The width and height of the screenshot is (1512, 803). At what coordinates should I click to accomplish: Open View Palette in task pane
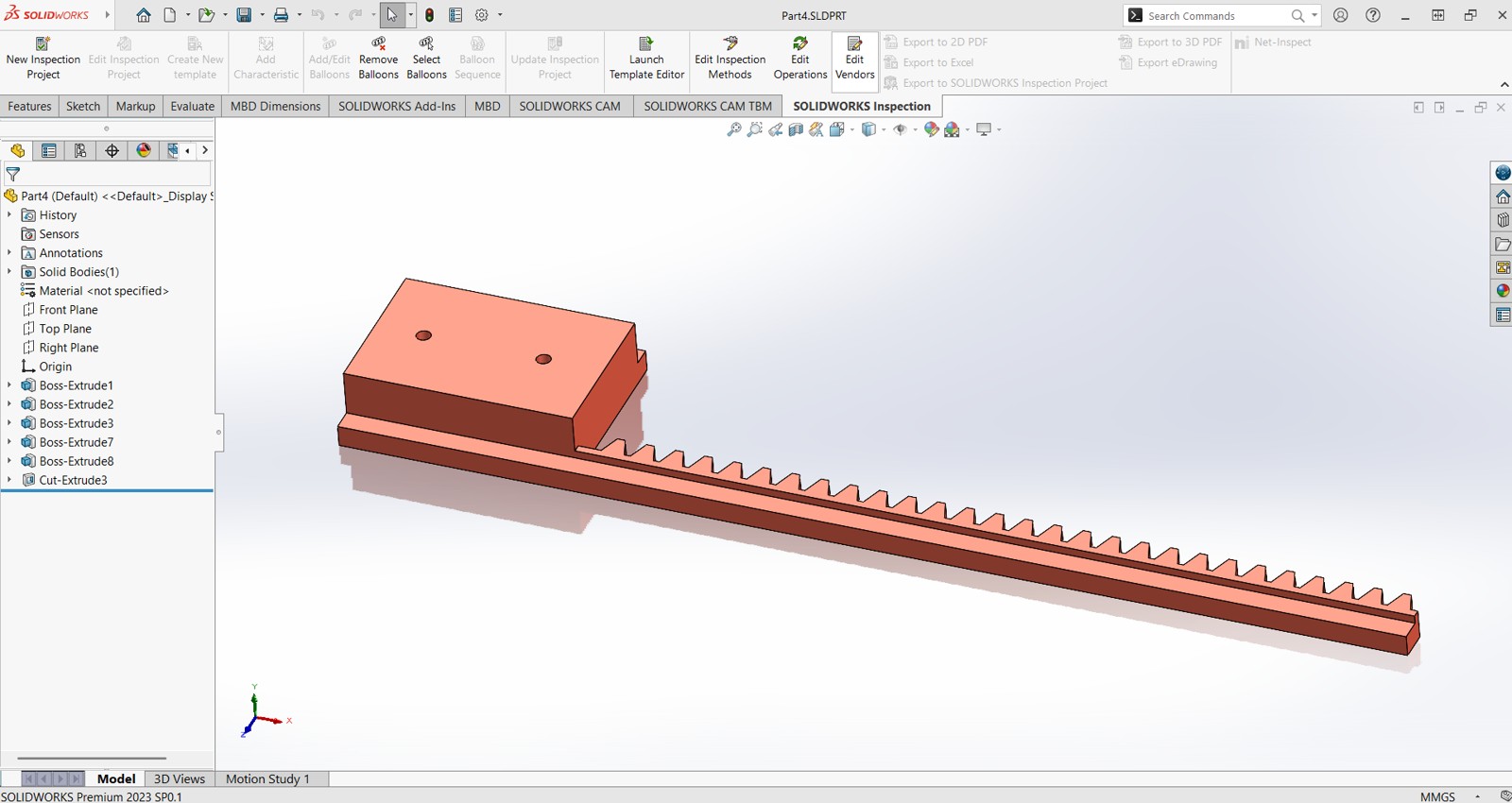(1503, 267)
